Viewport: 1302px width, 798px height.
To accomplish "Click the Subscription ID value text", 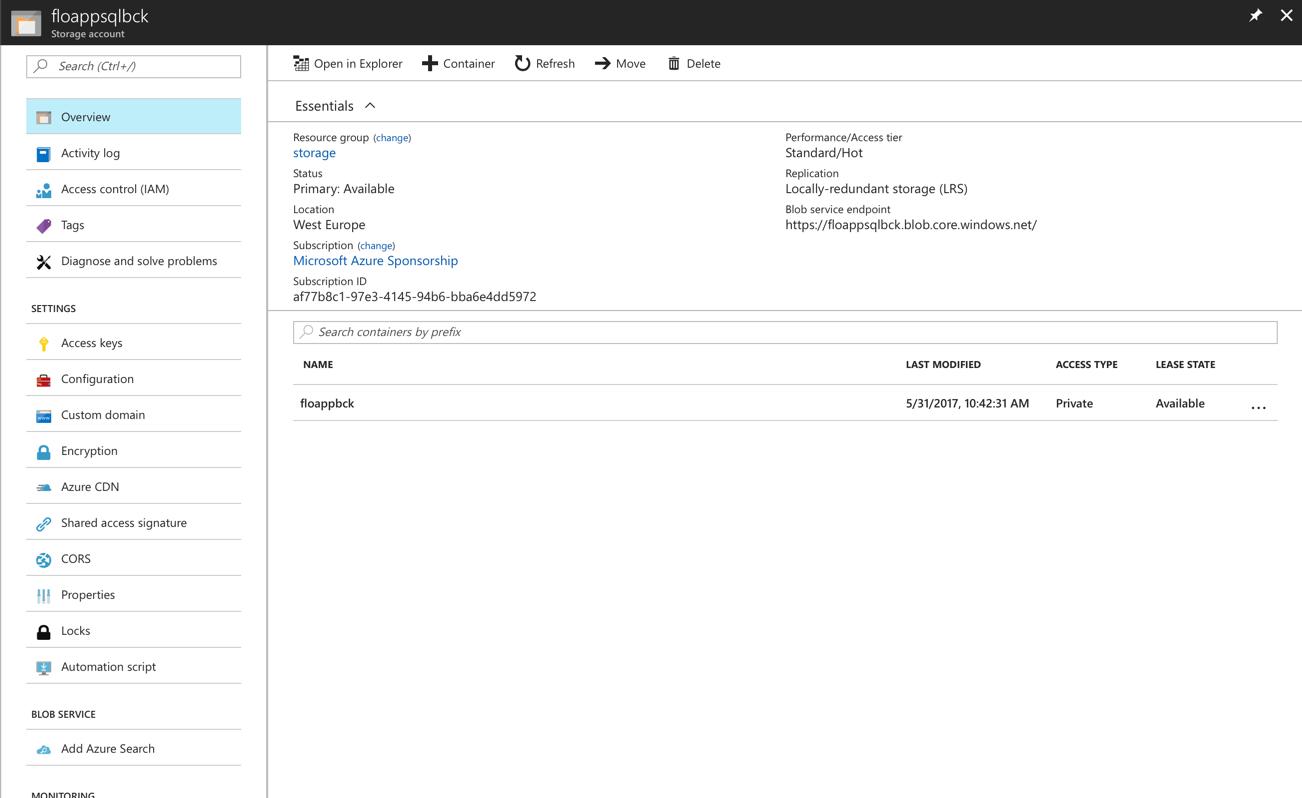I will 415,297.
